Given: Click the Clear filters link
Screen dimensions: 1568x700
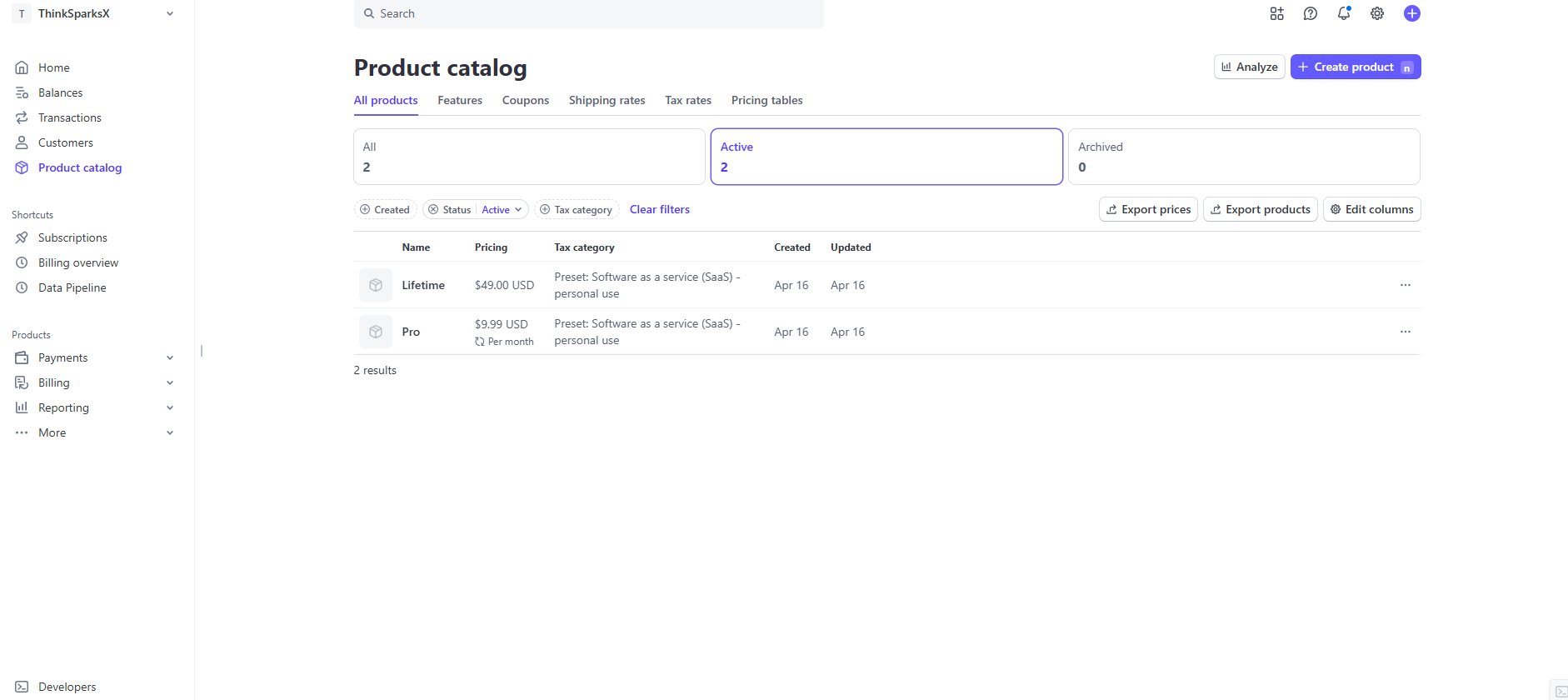Looking at the screenshot, I should pyautogui.click(x=660, y=209).
